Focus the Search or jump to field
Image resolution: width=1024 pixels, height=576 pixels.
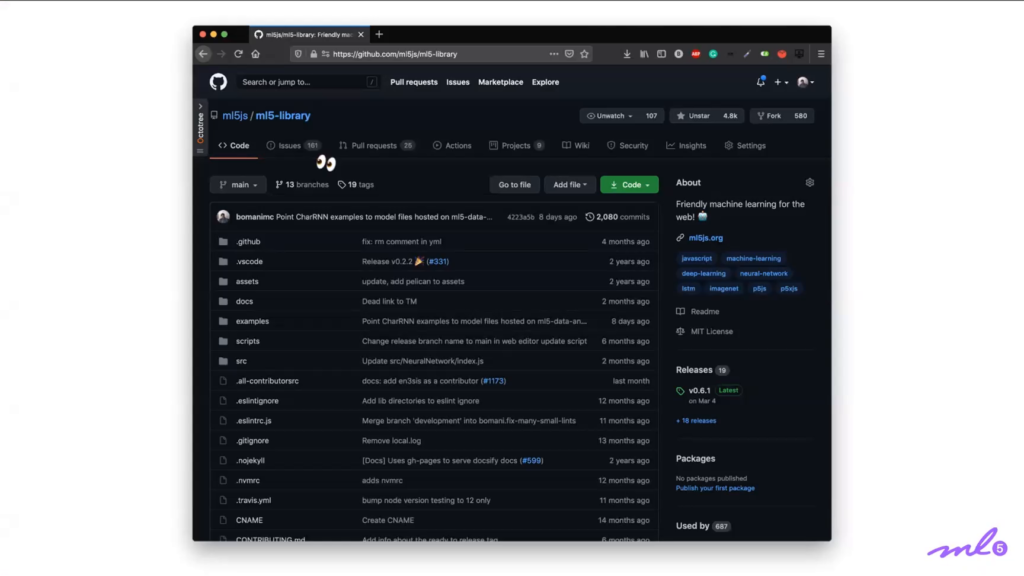308,82
